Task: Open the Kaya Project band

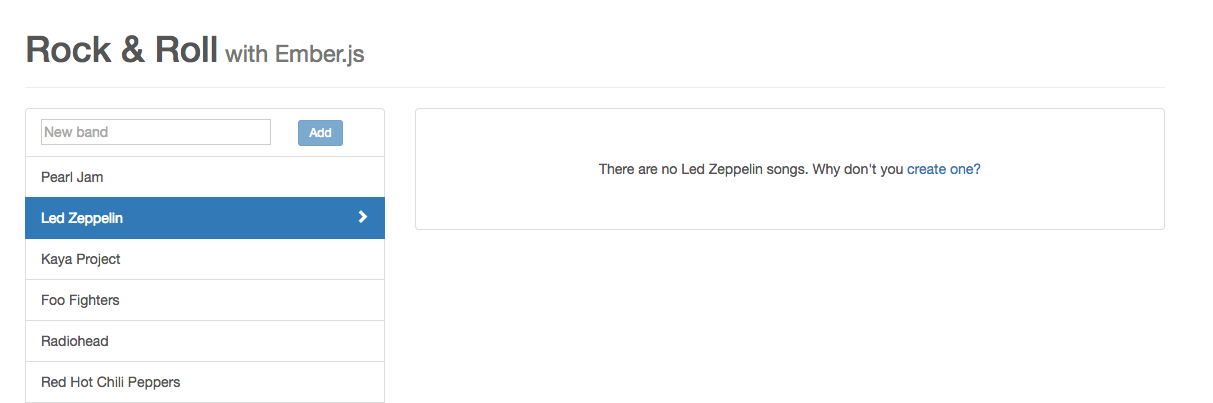Action: click(205, 259)
